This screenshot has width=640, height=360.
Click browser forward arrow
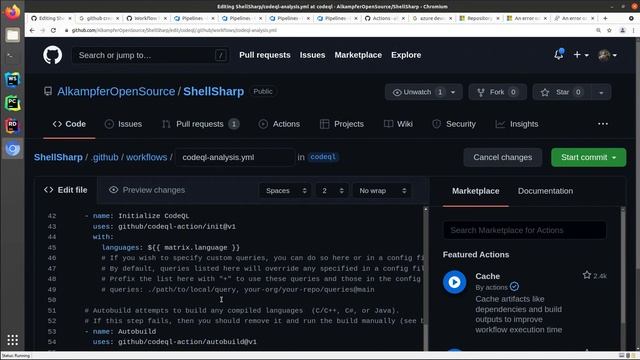pyautogui.click(x=42, y=30)
